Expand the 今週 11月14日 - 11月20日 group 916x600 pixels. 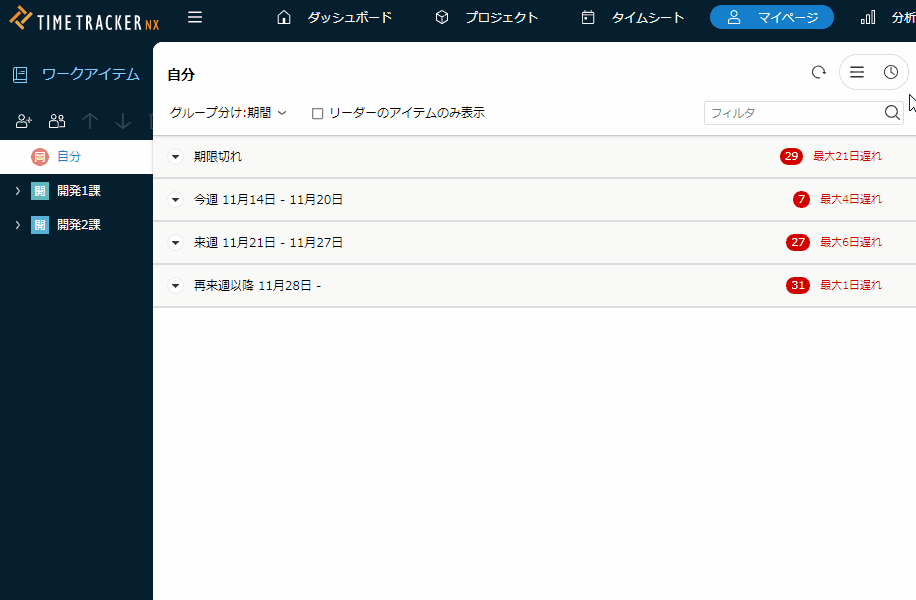(175, 200)
